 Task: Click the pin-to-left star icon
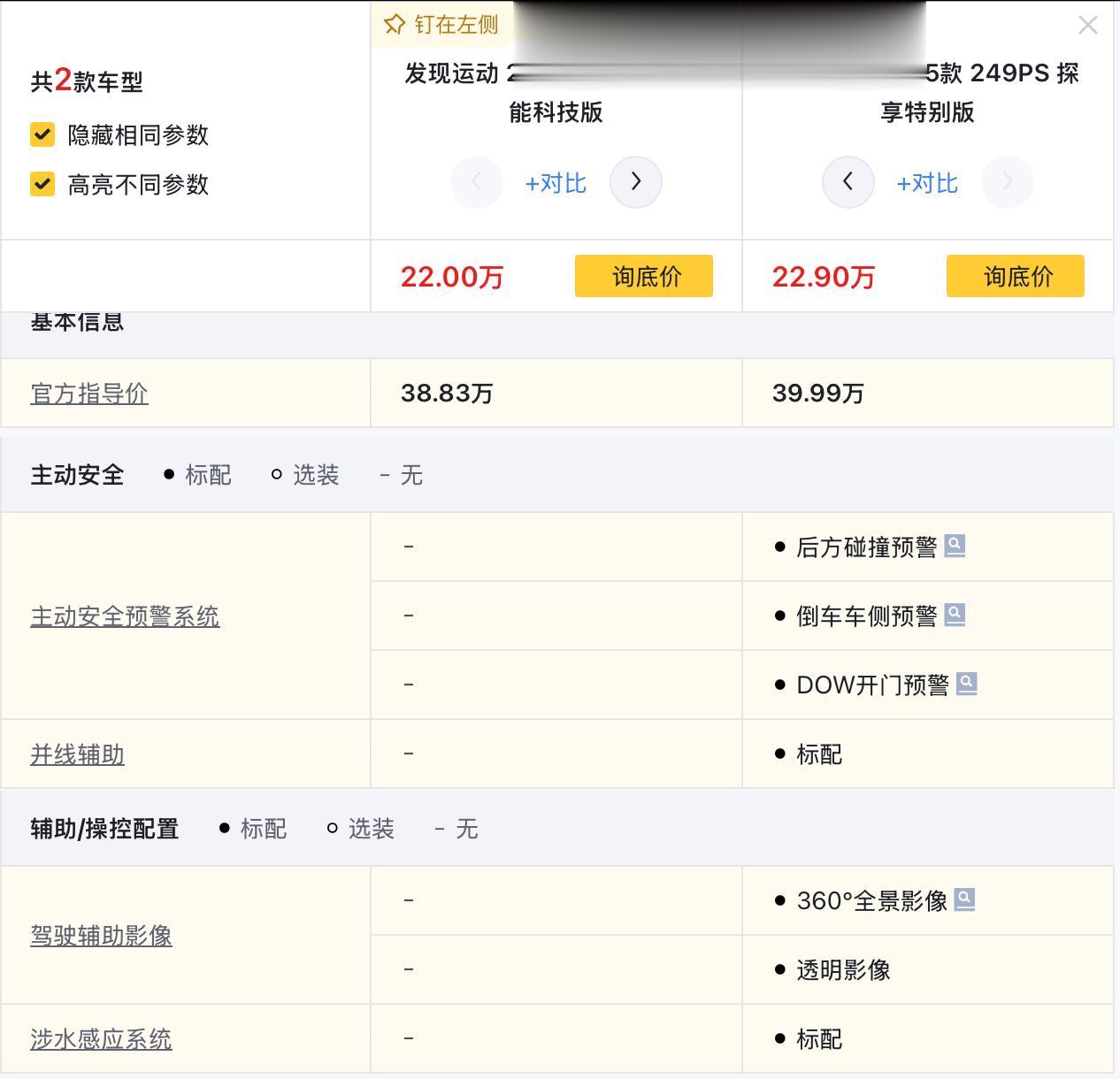395,25
